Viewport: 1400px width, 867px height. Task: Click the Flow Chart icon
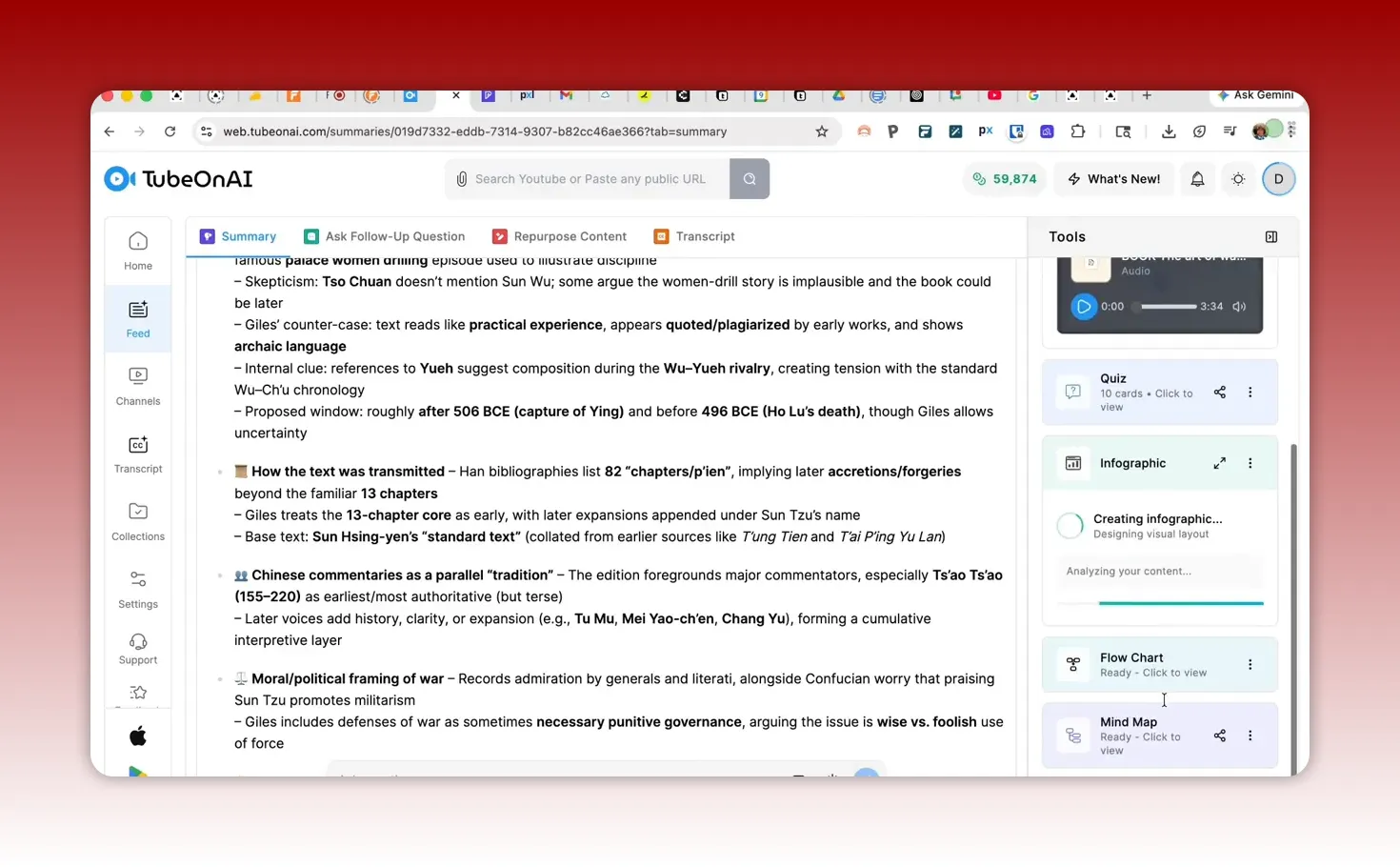tap(1073, 664)
